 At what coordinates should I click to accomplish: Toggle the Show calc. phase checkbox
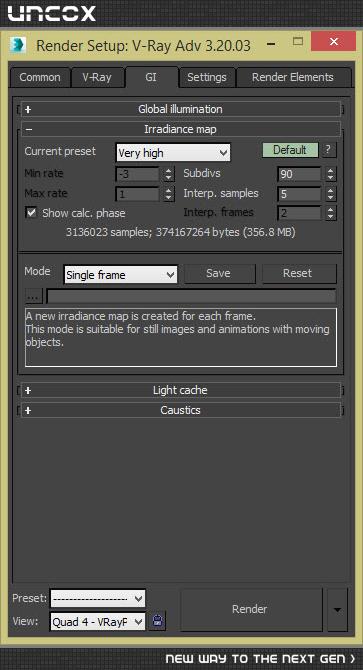tap(31, 213)
